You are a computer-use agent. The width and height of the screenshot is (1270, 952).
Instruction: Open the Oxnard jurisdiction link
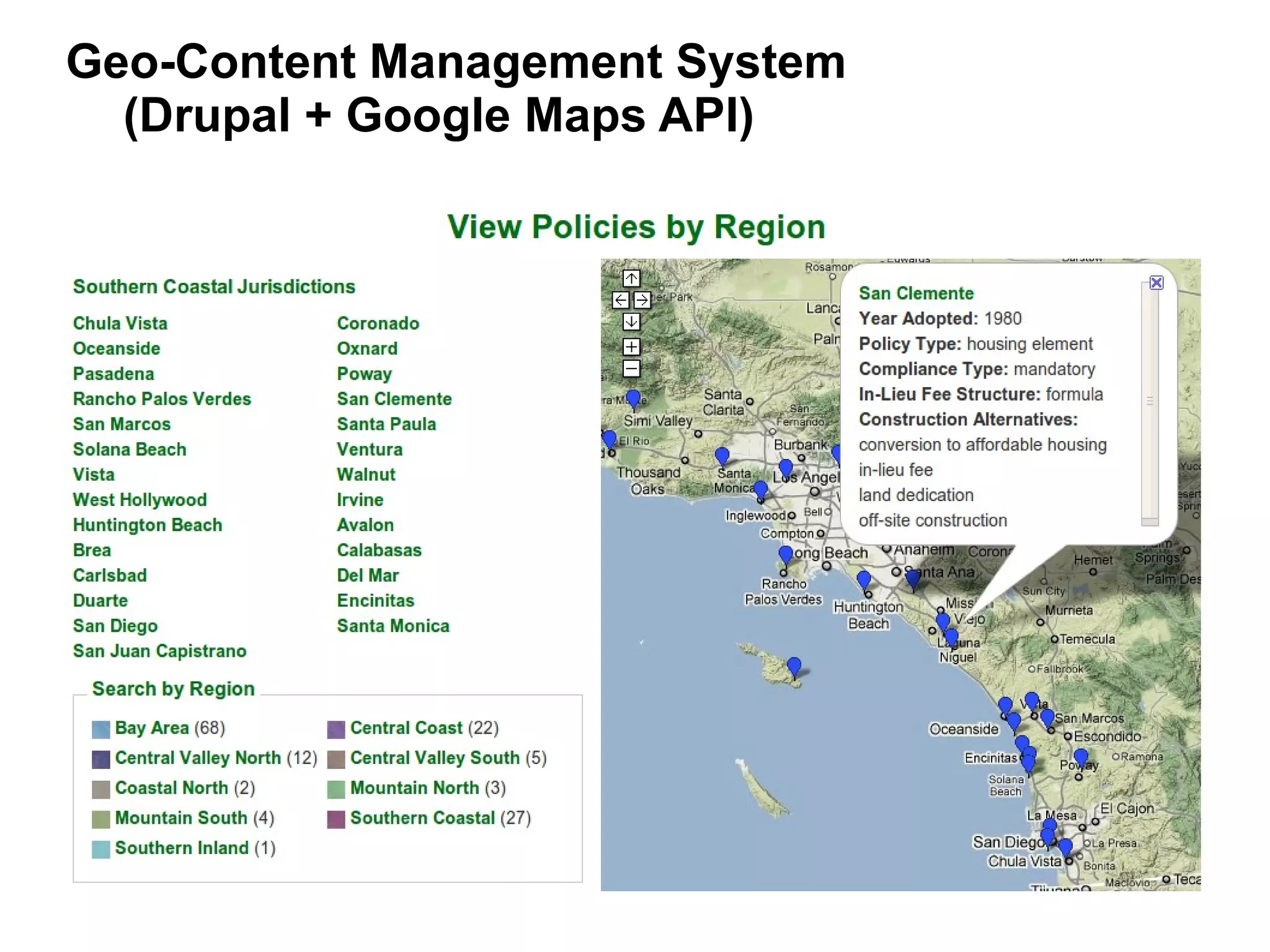tap(367, 349)
